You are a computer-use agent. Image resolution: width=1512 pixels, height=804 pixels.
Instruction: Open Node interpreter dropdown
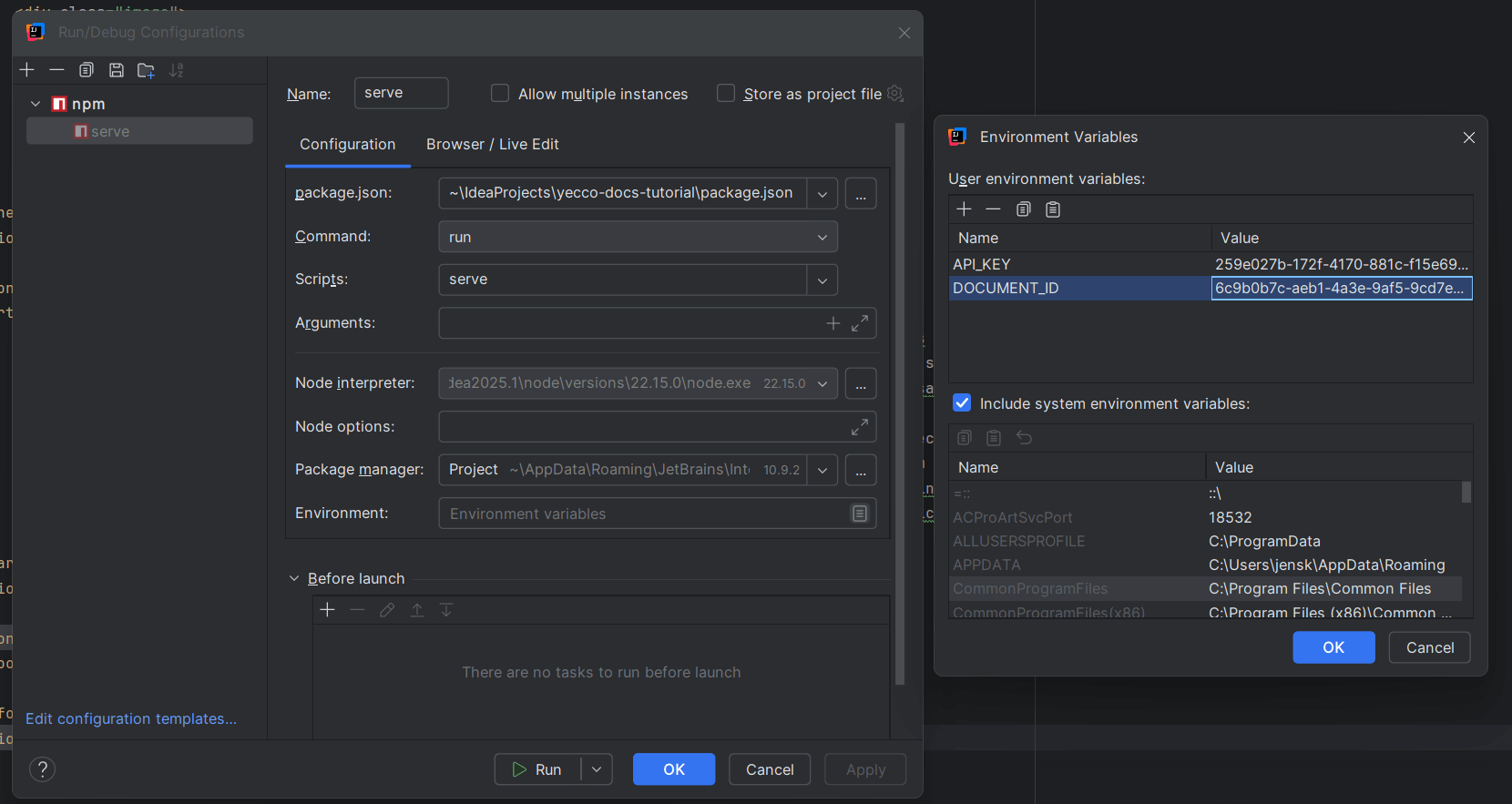tap(822, 383)
